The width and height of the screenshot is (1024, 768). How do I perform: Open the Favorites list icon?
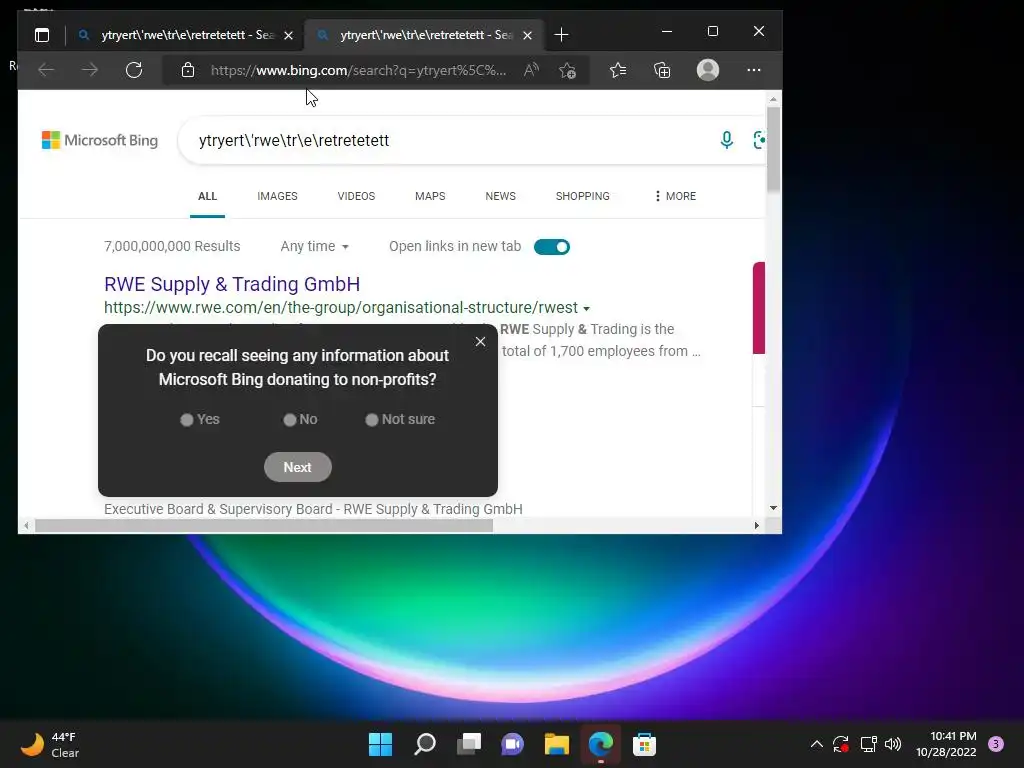[618, 70]
